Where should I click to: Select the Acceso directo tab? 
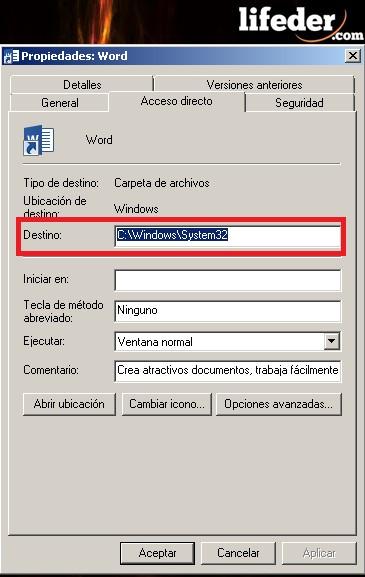(x=177, y=101)
